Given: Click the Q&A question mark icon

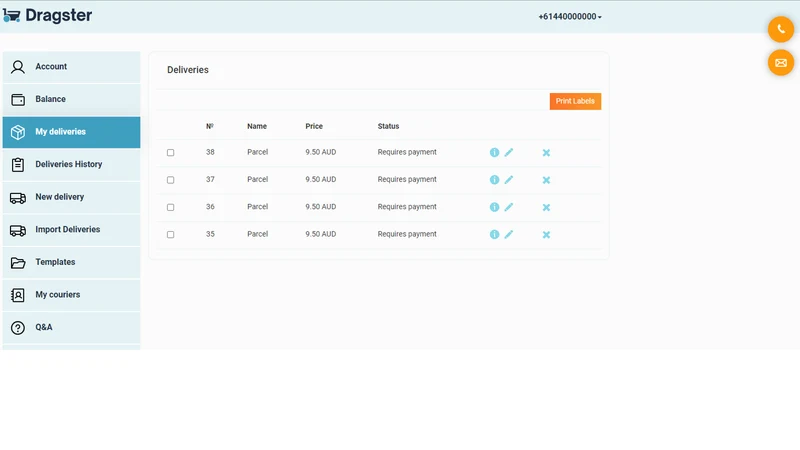Looking at the screenshot, I should point(18,328).
